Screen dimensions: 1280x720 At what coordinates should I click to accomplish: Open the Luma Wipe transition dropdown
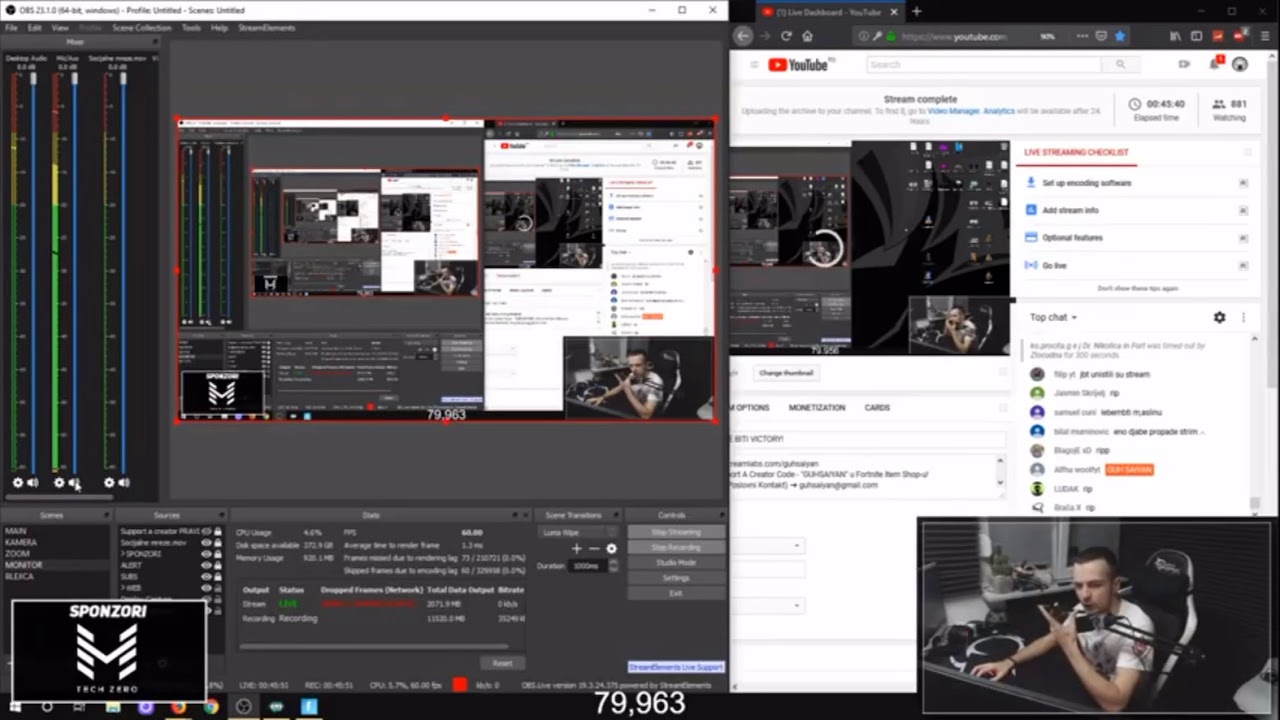pyautogui.click(x=578, y=532)
